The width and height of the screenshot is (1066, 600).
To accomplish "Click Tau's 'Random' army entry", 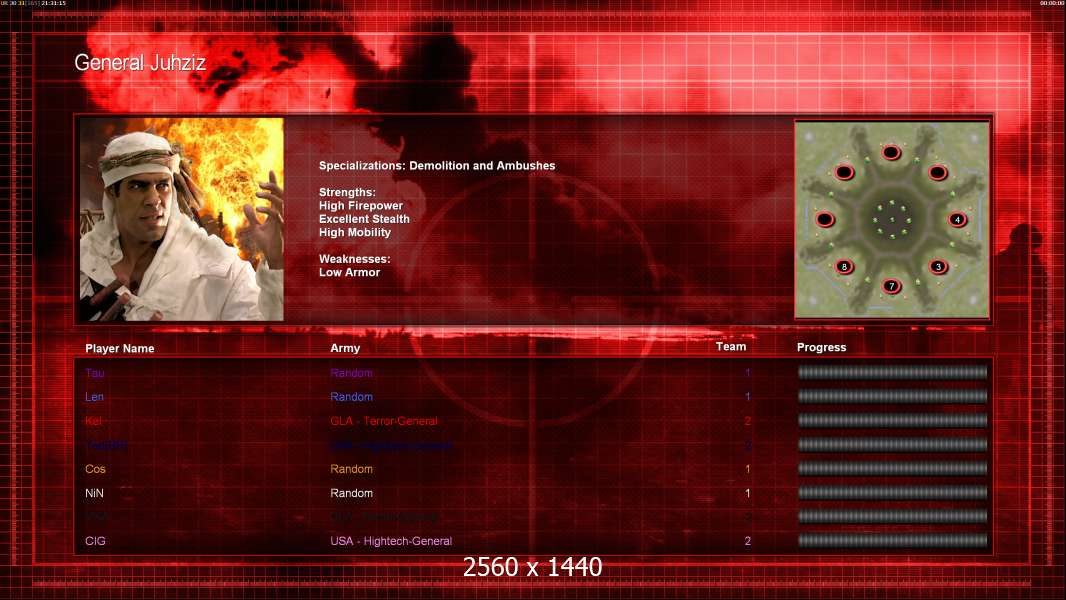I will pyautogui.click(x=351, y=373).
